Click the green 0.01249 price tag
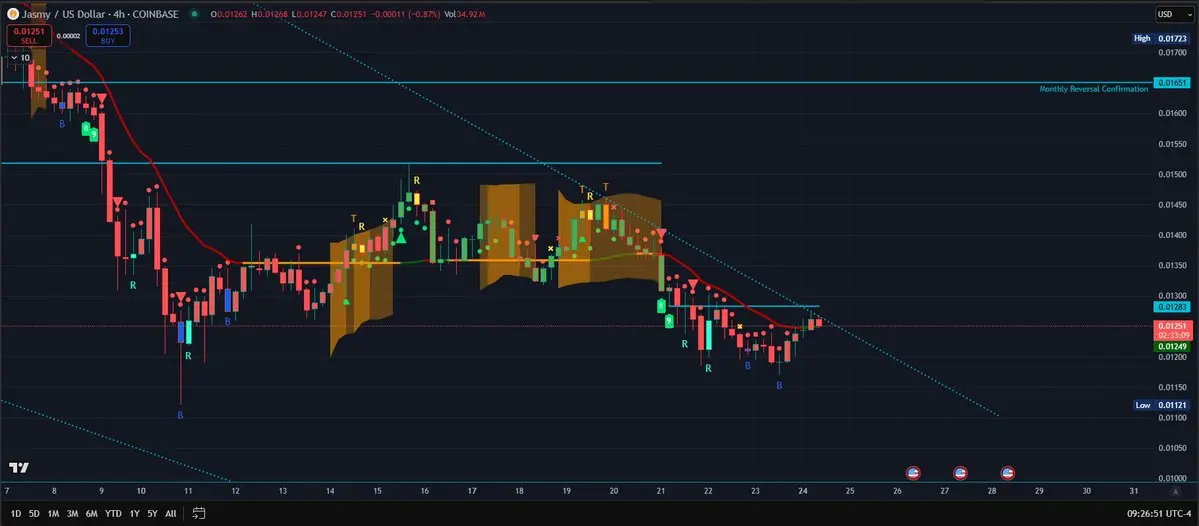Viewport: 1199px width, 526px height. pyautogui.click(x=1171, y=346)
